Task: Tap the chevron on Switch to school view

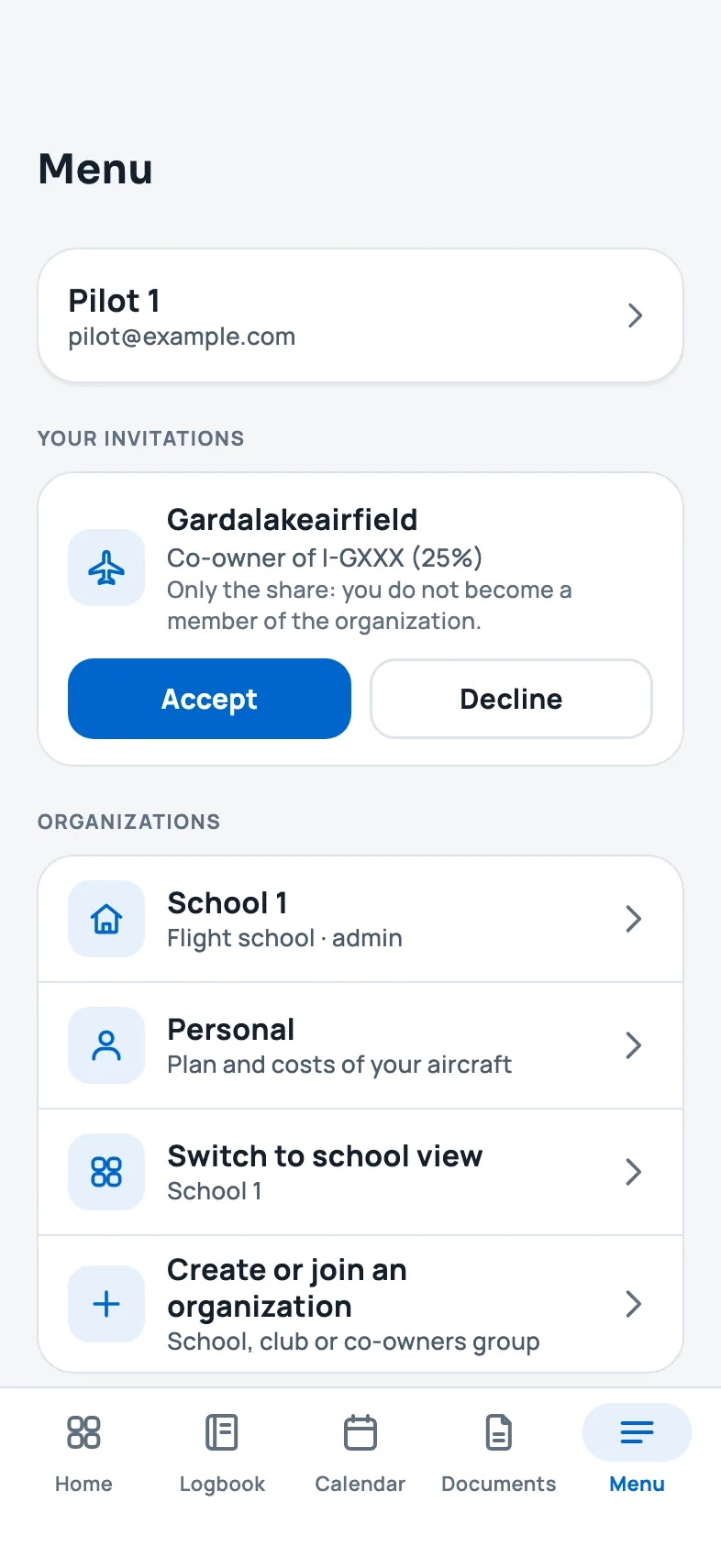Action: (x=633, y=1172)
